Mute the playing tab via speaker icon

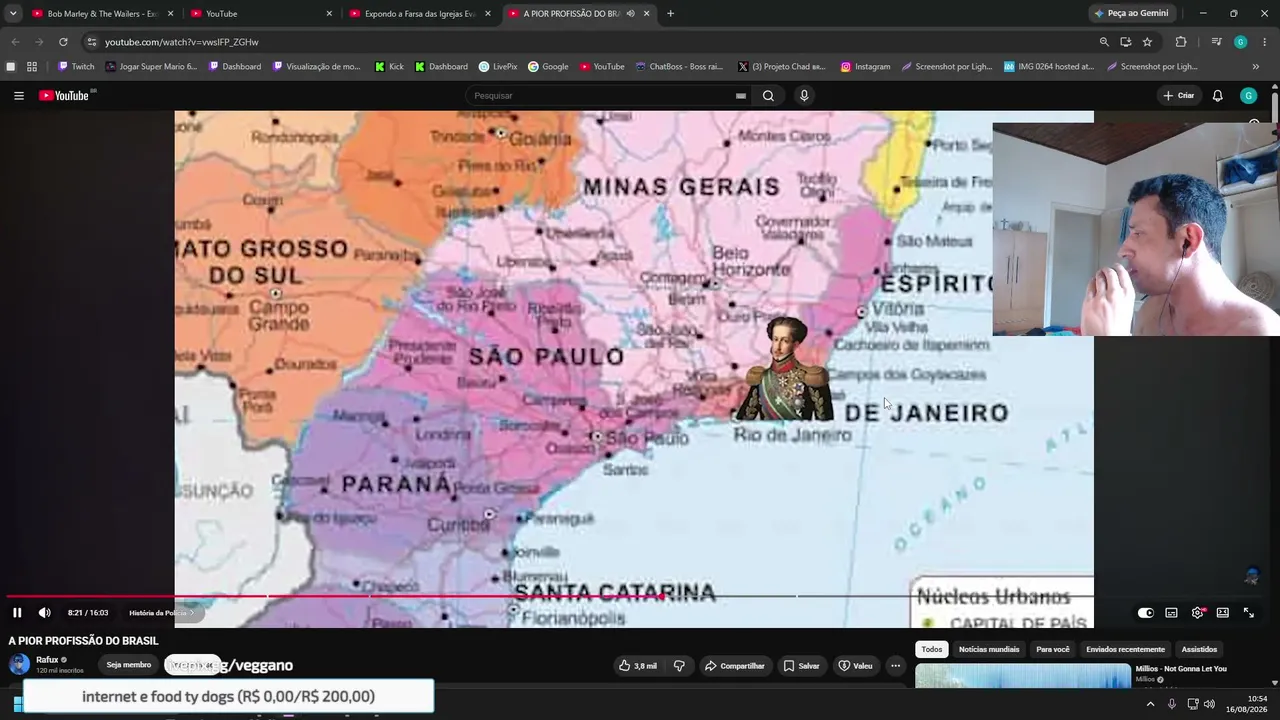point(630,14)
